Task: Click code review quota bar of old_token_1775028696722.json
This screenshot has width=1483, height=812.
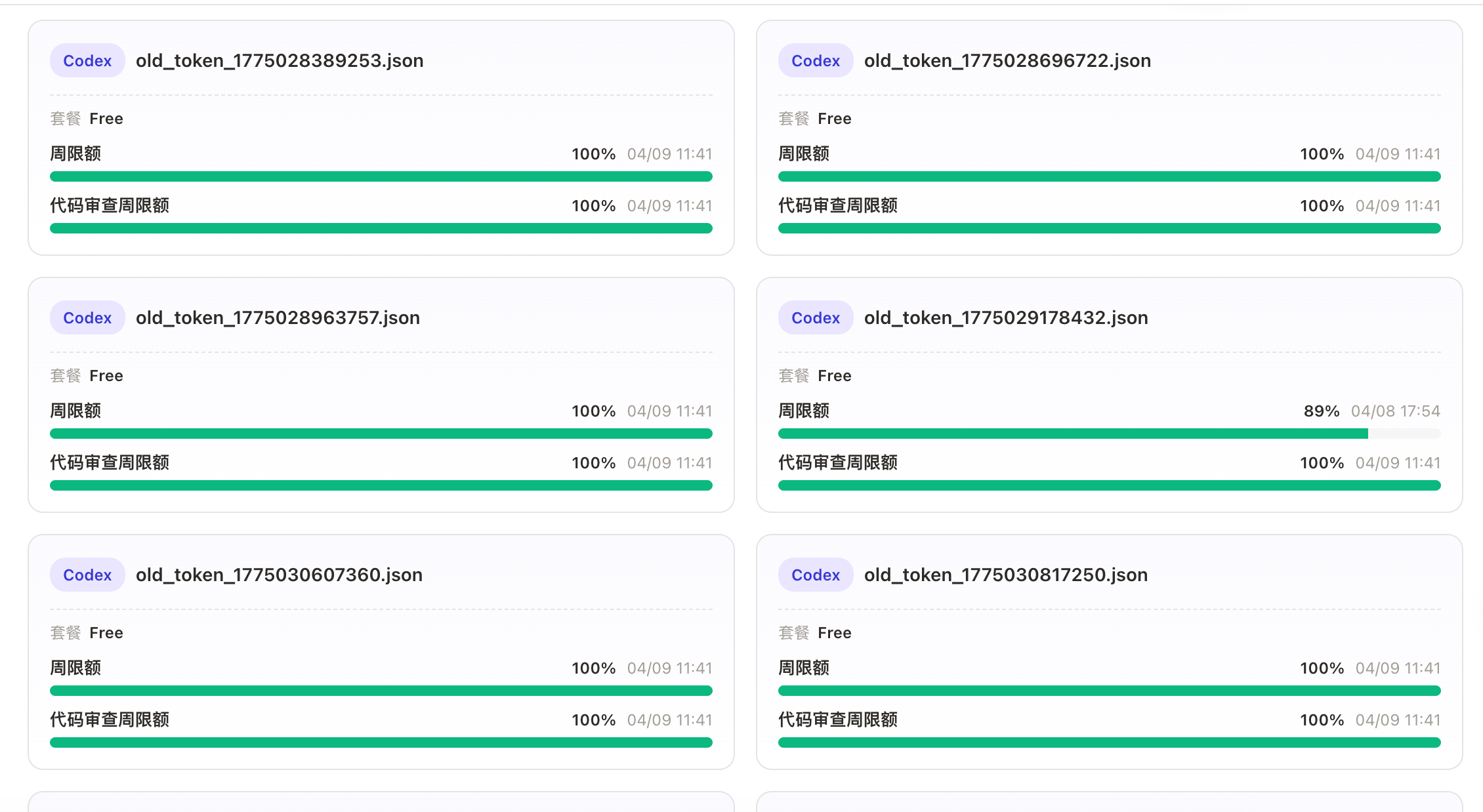Action: 1110,228
